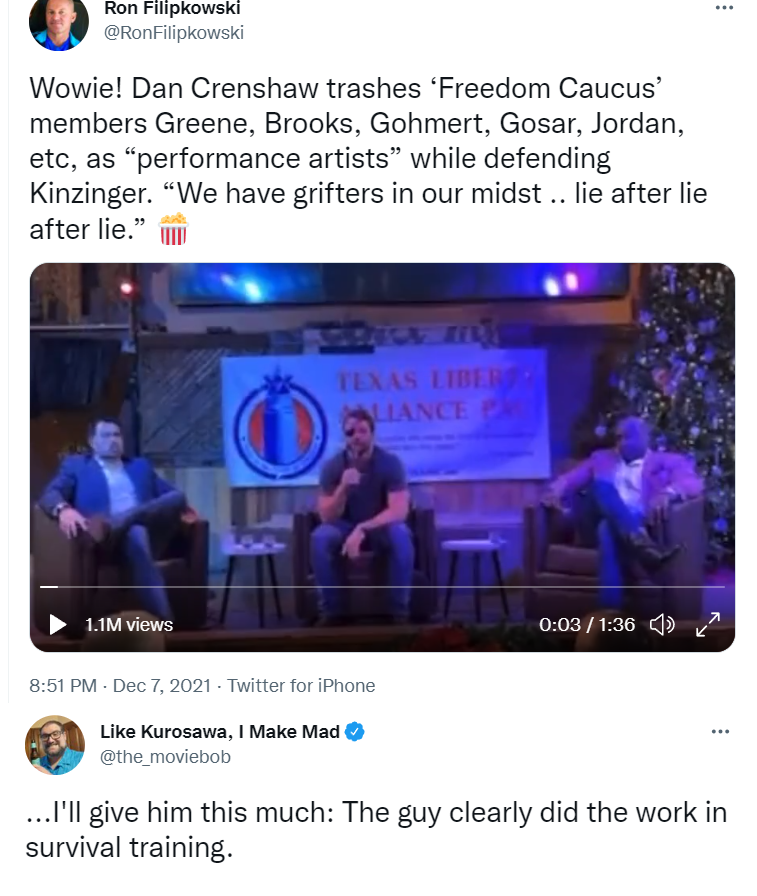Viewport: 757px width, 896px height.
Task: Click Like Kurosawa, I Make Mad name
Action: (x=220, y=731)
